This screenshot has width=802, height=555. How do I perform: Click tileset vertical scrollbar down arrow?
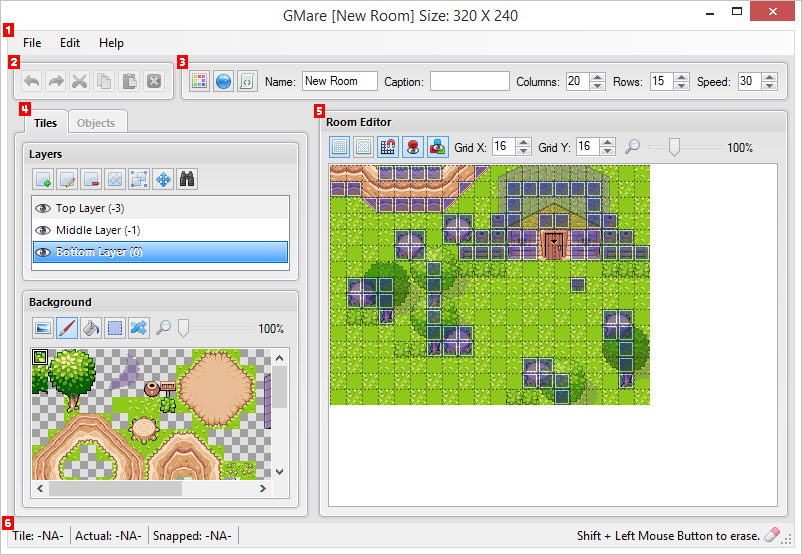(279, 472)
